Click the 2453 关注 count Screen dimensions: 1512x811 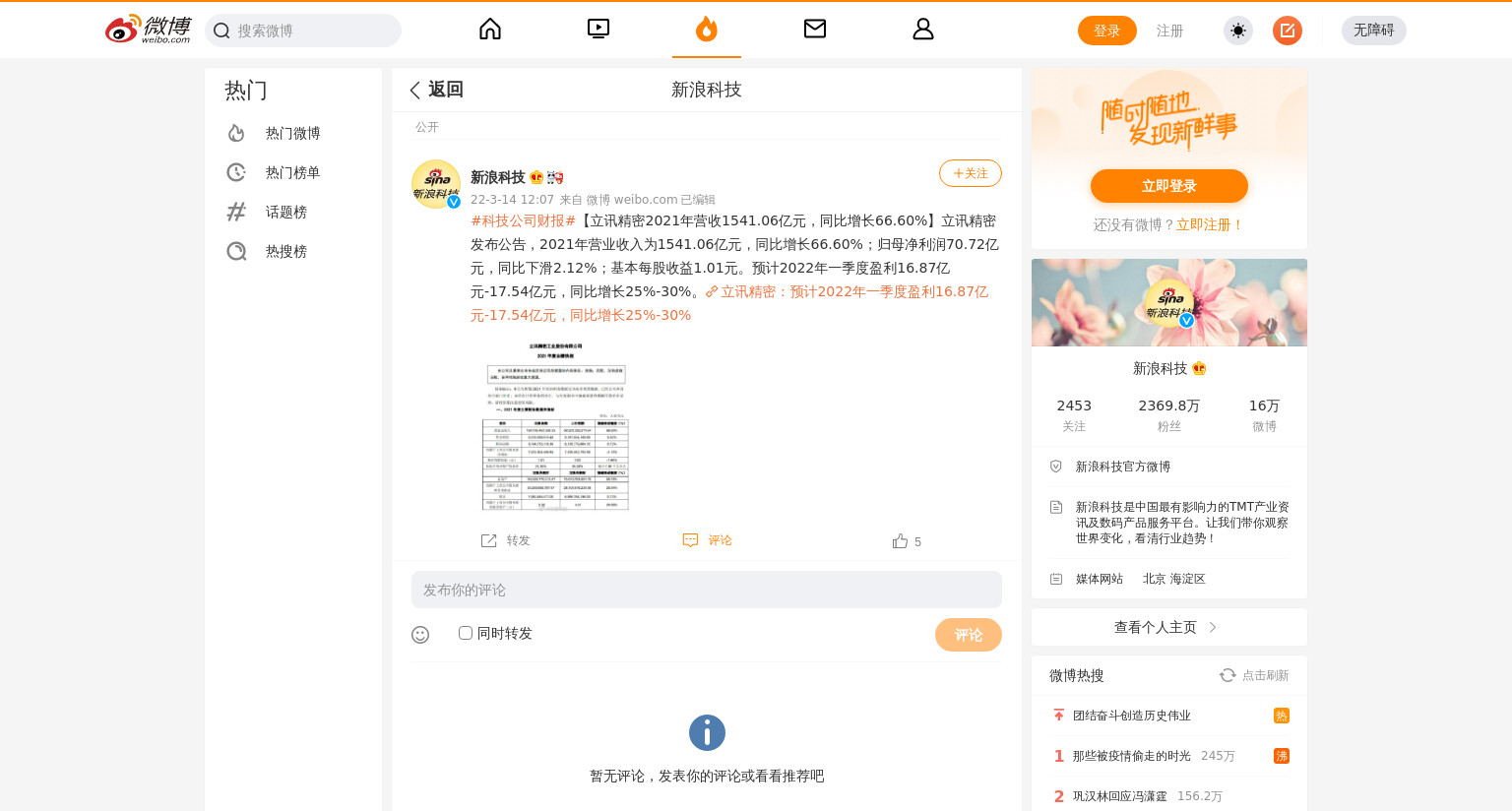pos(1074,414)
